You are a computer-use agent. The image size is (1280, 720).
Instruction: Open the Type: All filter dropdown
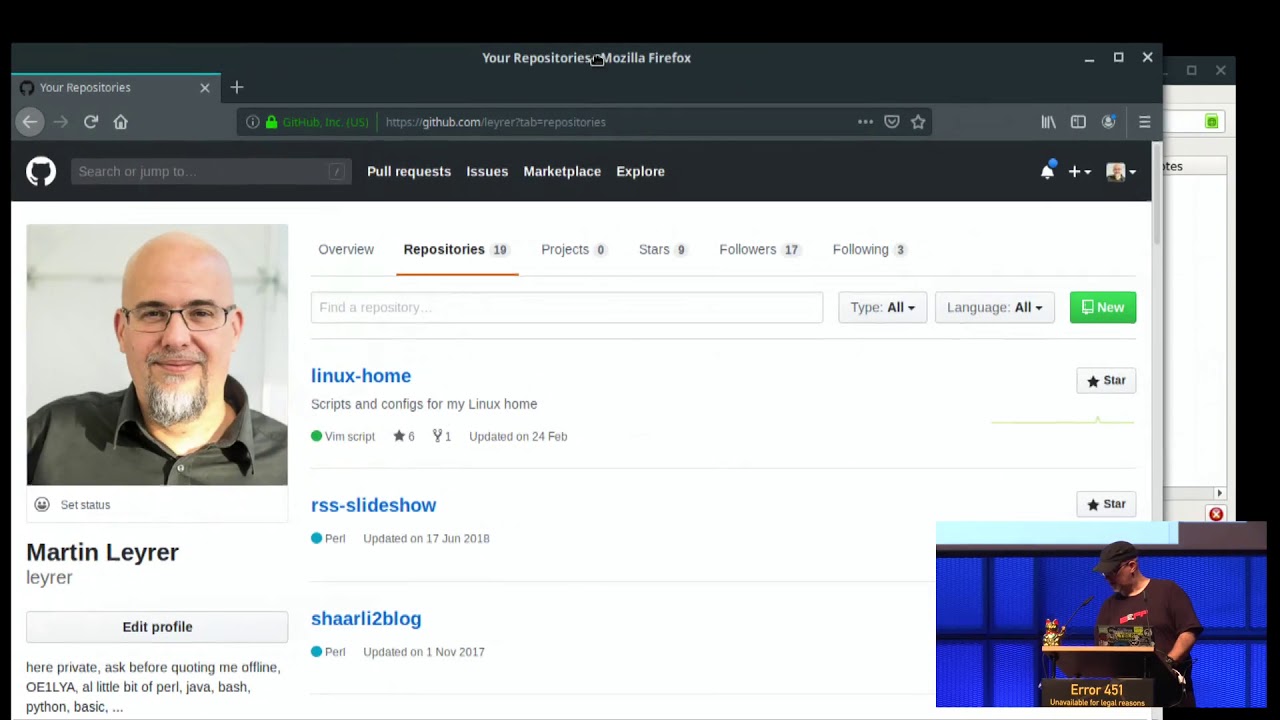[883, 307]
